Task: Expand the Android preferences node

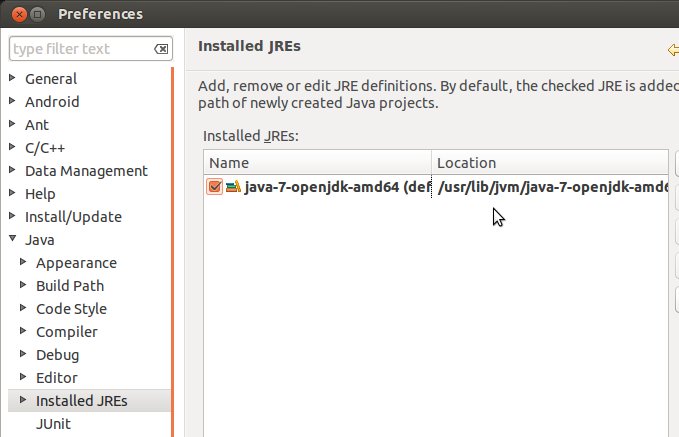Action: pos(13,101)
